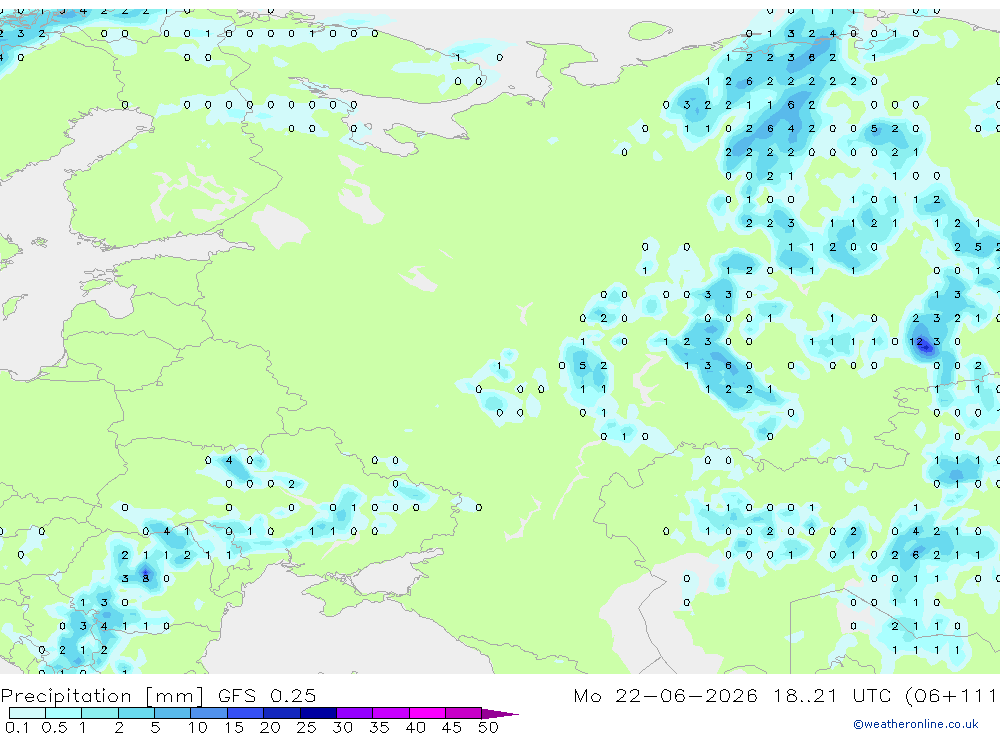Click the '30' legend scale number

pyautogui.click(x=342, y=727)
